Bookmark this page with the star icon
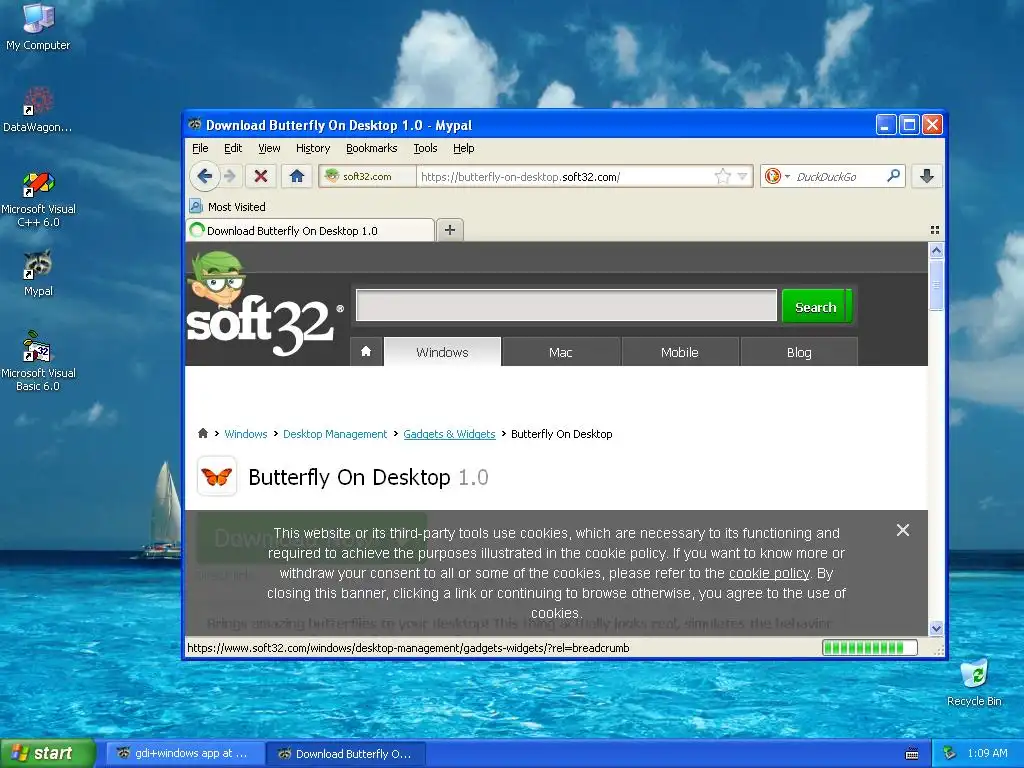Viewport: 1024px width, 768px height. (x=722, y=176)
